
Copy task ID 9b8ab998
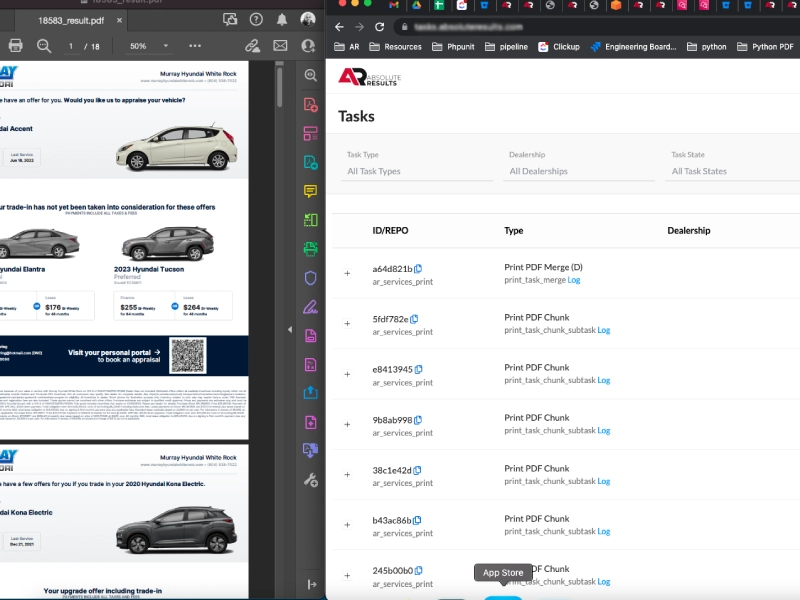(x=418, y=420)
